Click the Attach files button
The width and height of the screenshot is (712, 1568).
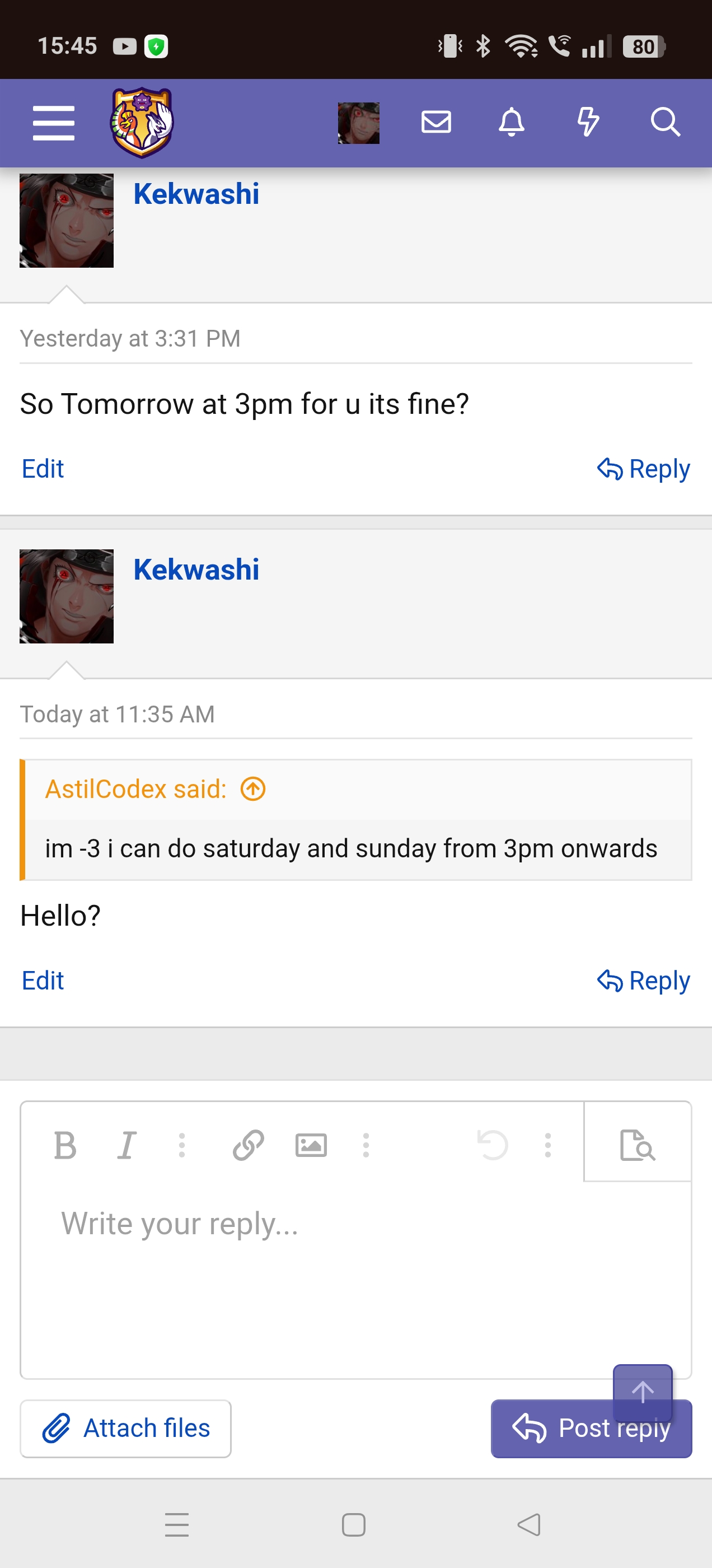tap(125, 1429)
